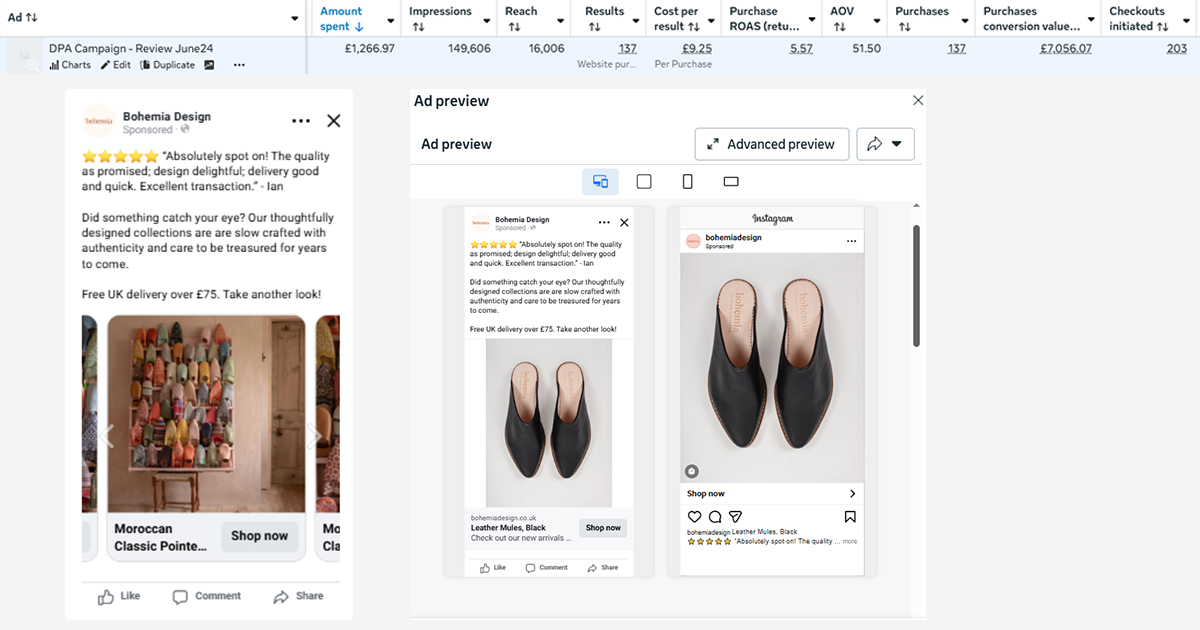This screenshot has height=630, width=1200.
Task: Open Moroccan slippers carousel image
Action: [206, 415]
